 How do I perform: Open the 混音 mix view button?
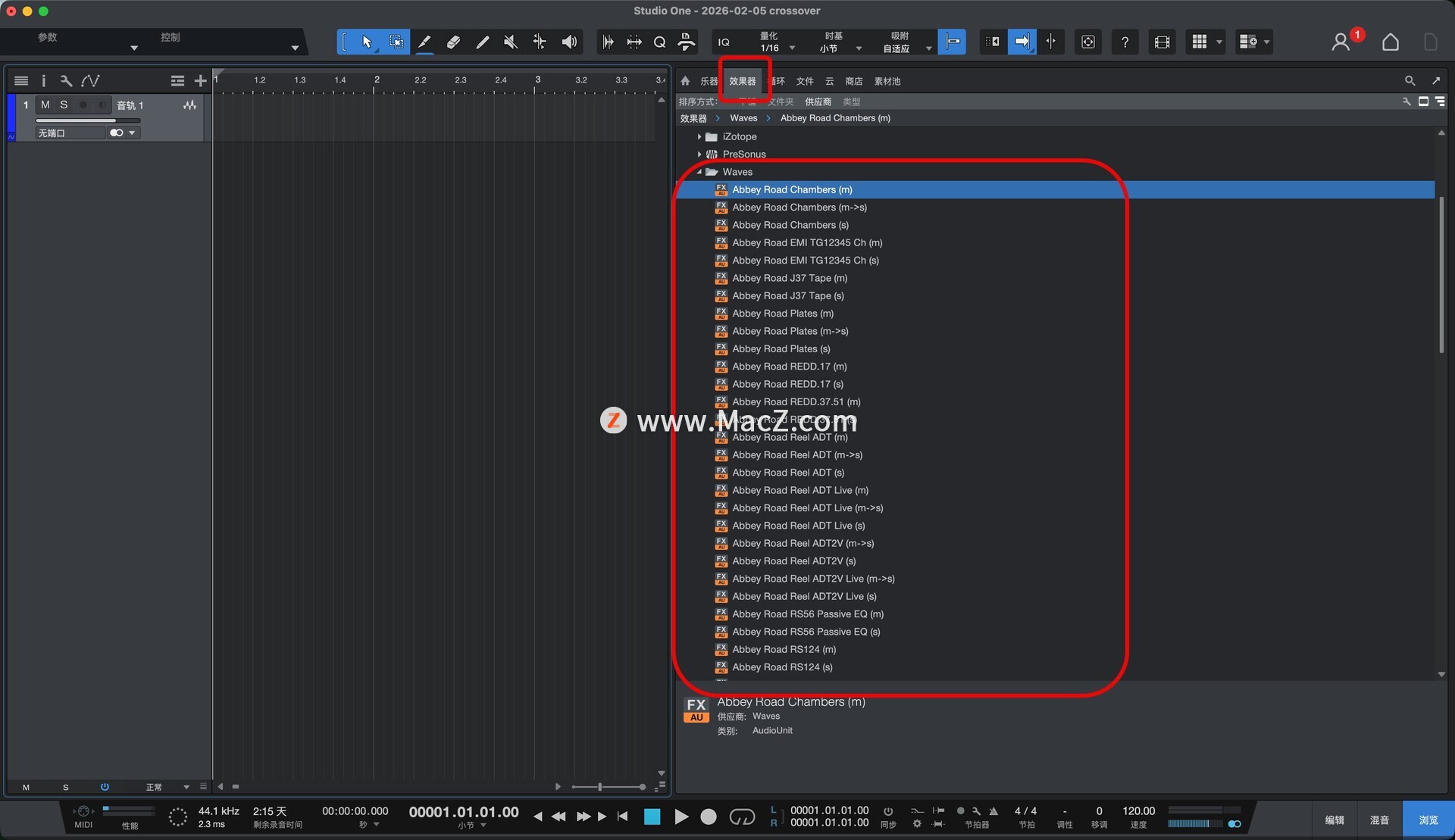(1378, 820)
